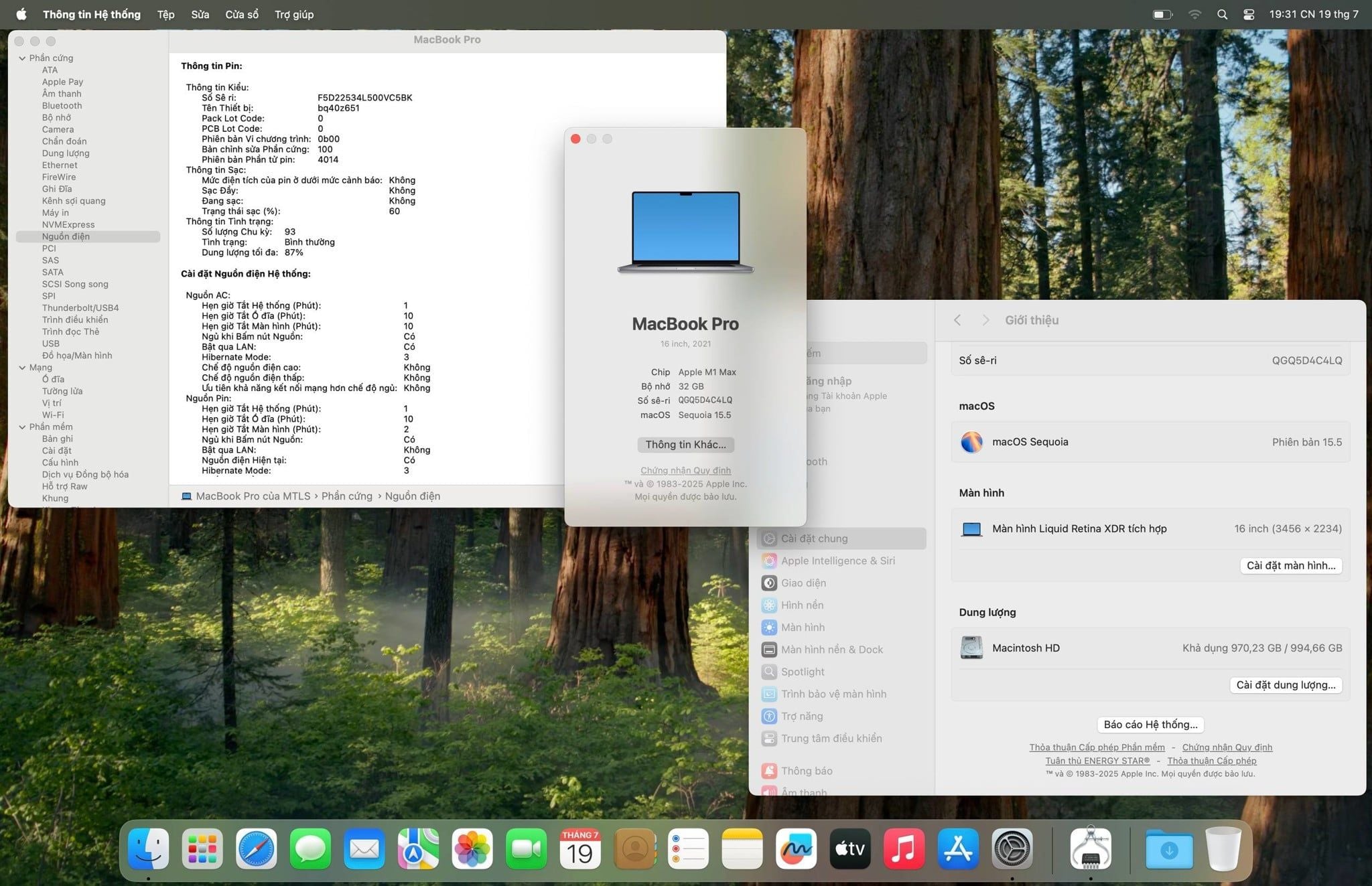Close the About This Mac window
Screen dimensions: 1372x886
point(575,139)
